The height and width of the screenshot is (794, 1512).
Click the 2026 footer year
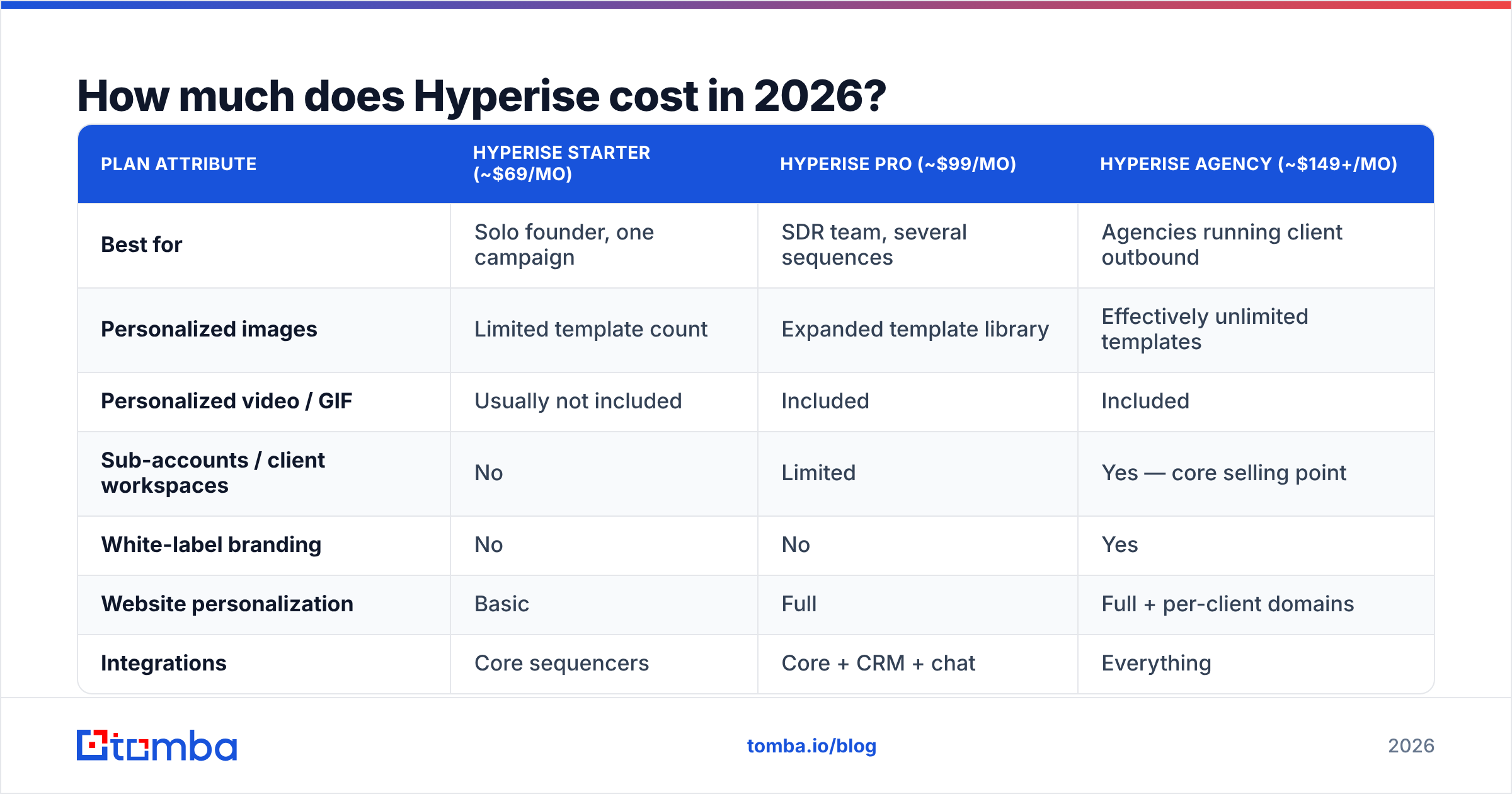coord(1411,746)
